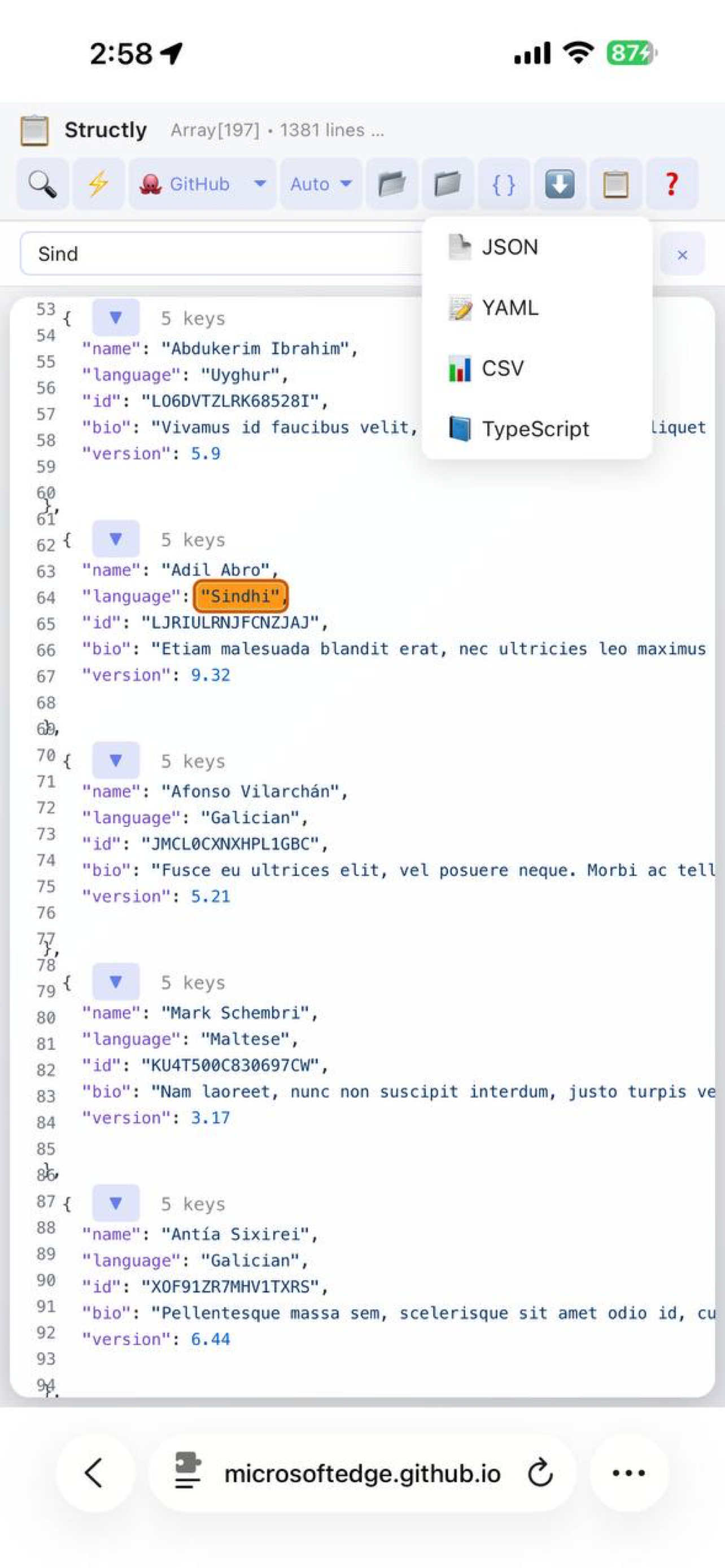
Task: Click the id "XOF91ZR7MHV1TXRS"
Action: click(230, 1287)
